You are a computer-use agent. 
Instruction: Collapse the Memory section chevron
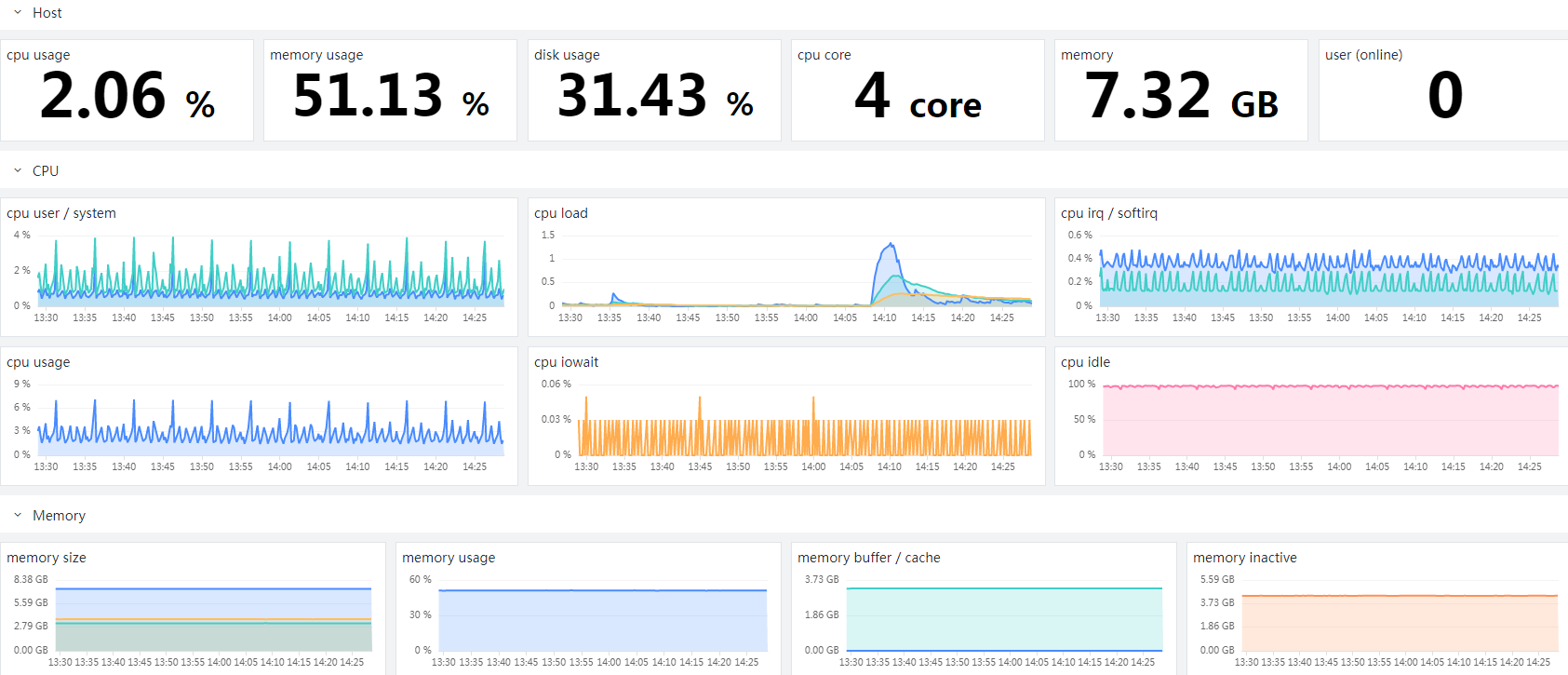[17, 516]
